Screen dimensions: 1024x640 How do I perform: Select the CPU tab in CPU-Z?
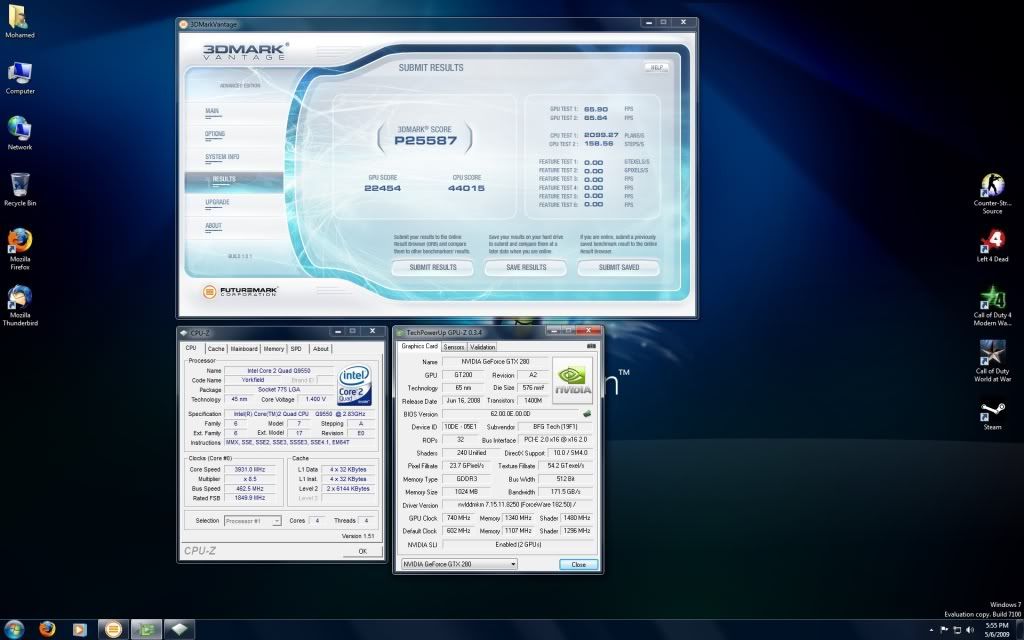191,348
